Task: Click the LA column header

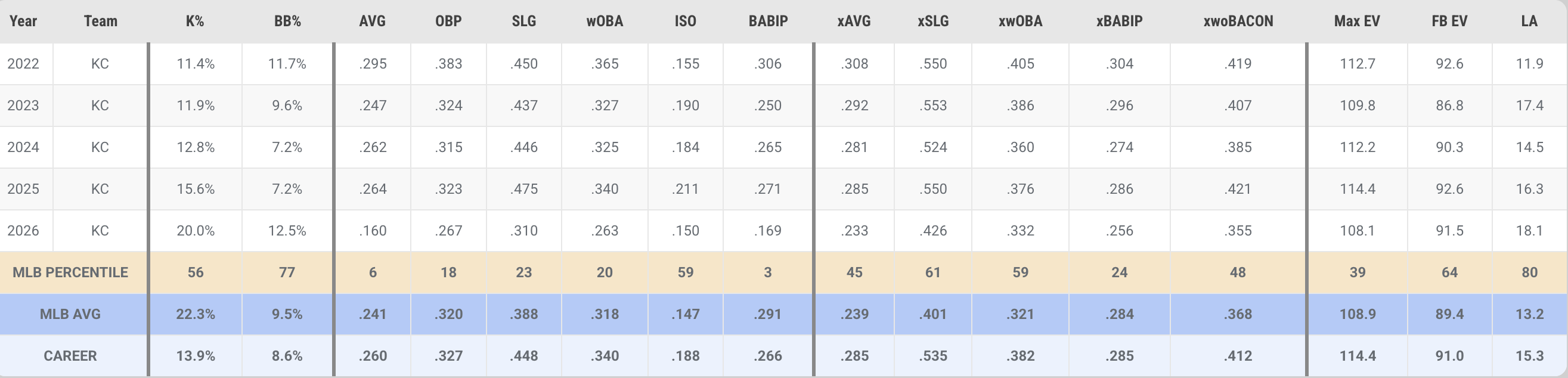Action: click(1529, 21)
